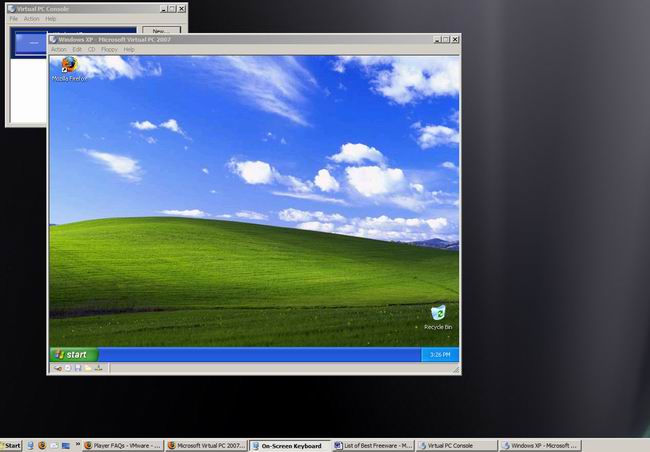Switch to List of Best Freeware taskbar item
The height and width of the screenshot is (452, 650).
[374, 446]
